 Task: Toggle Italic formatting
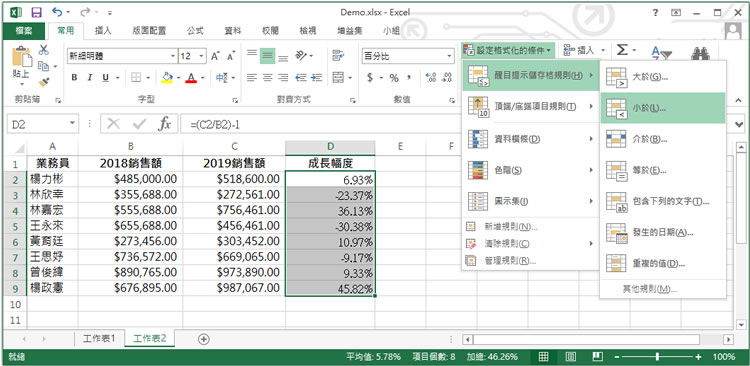(89, 78)
